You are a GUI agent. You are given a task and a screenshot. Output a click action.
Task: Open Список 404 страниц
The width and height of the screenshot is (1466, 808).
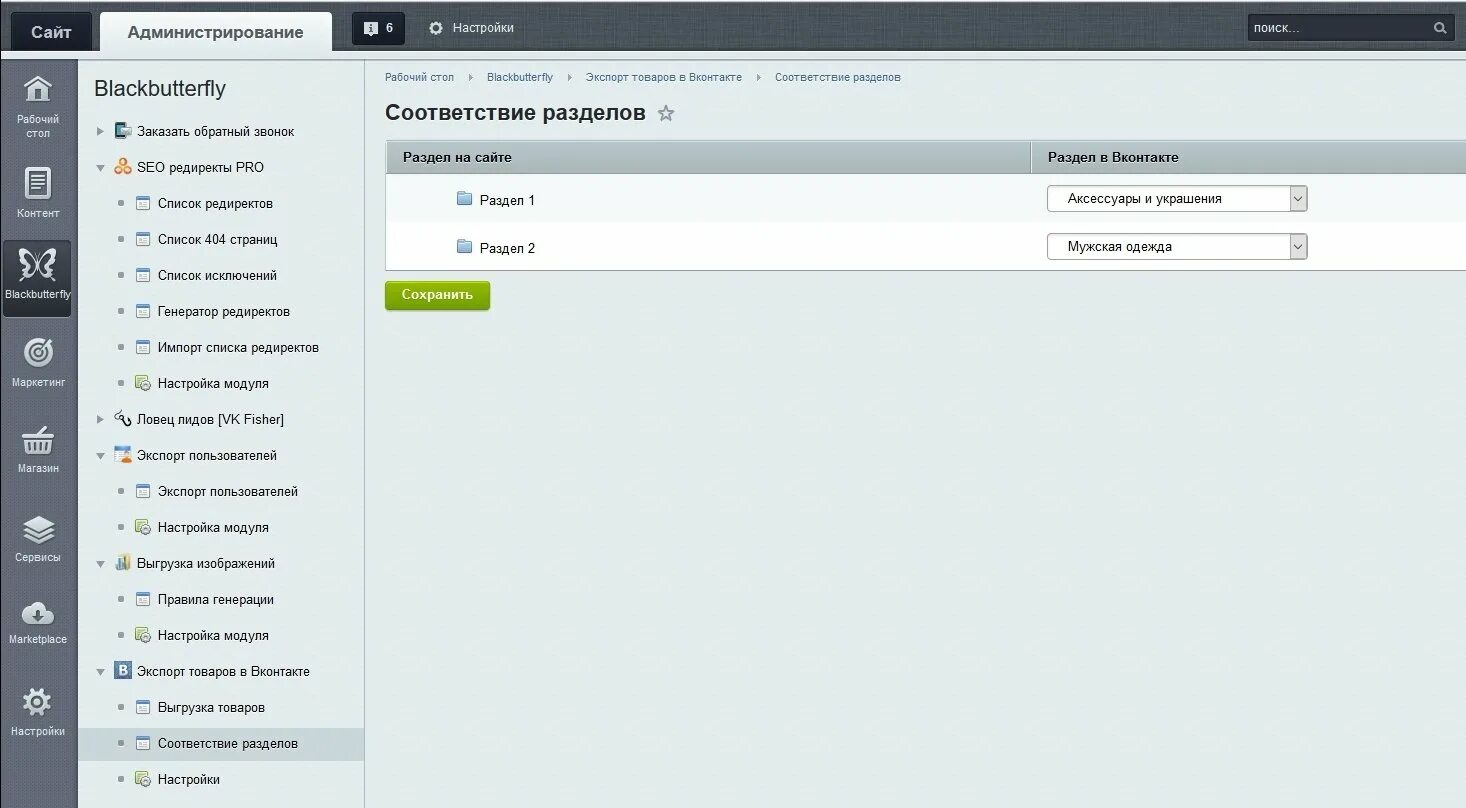point(218,239)
